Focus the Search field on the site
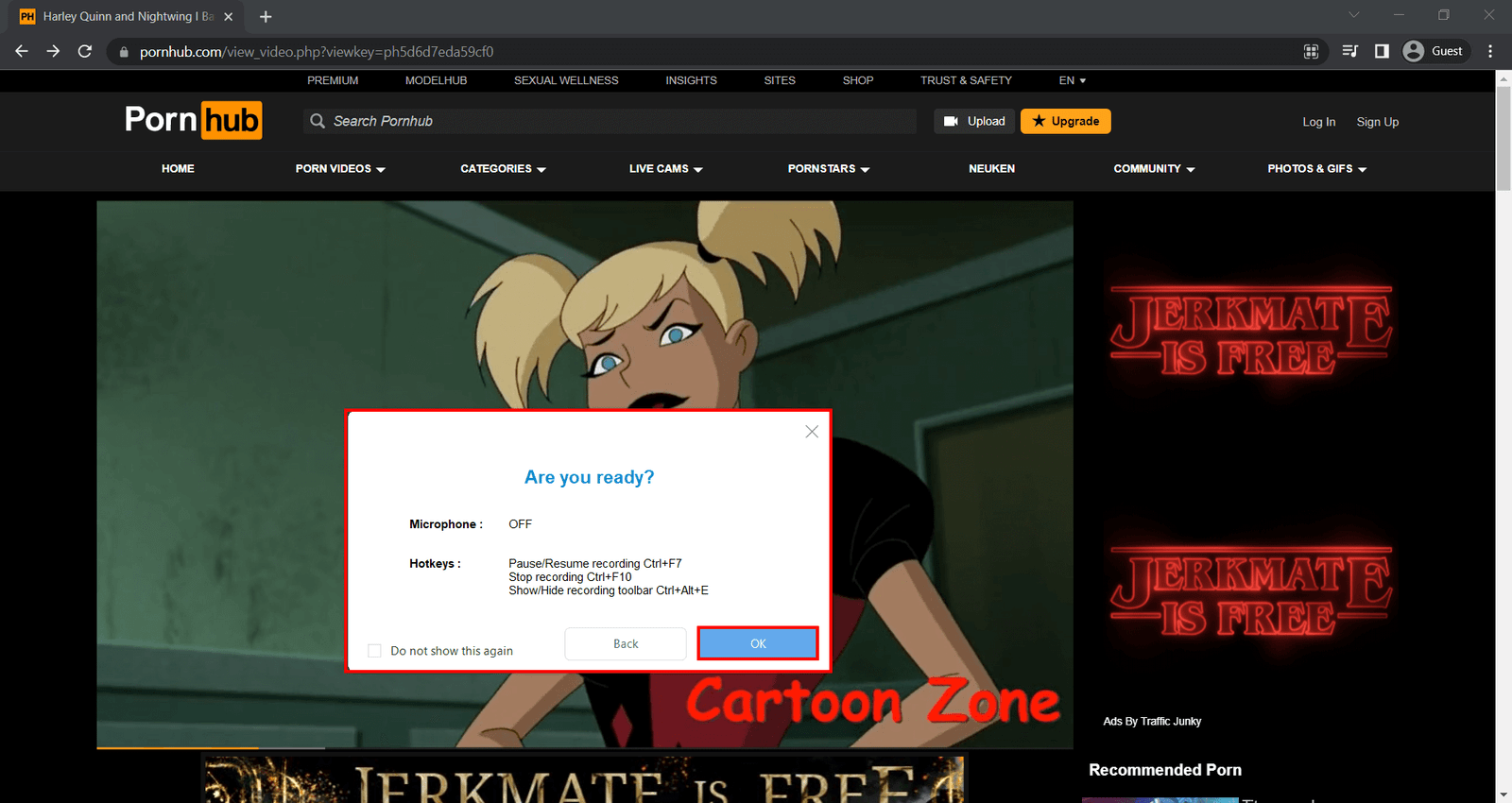 [x=610, y=121]
